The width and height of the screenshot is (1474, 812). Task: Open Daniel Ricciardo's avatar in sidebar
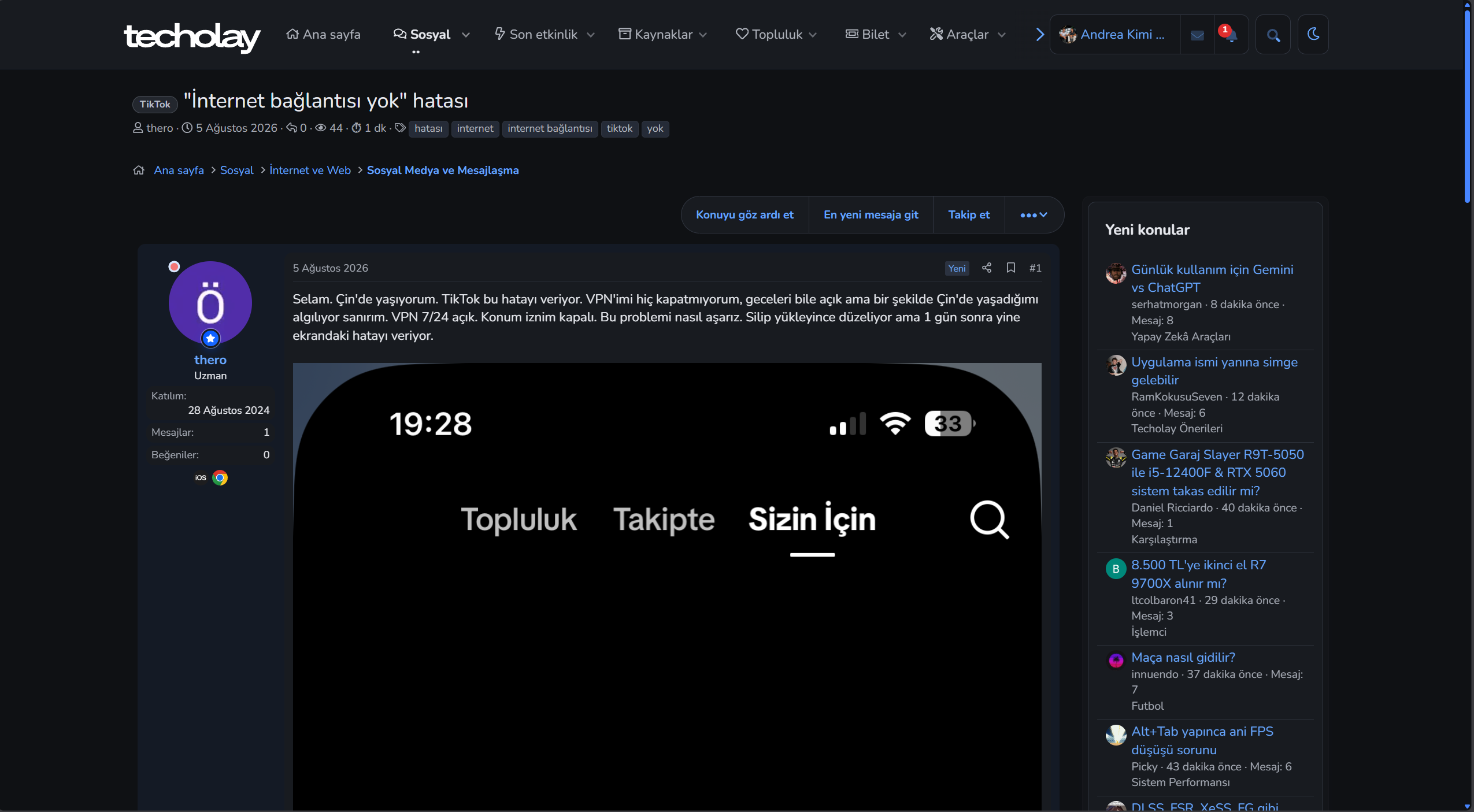[1116, 458]
